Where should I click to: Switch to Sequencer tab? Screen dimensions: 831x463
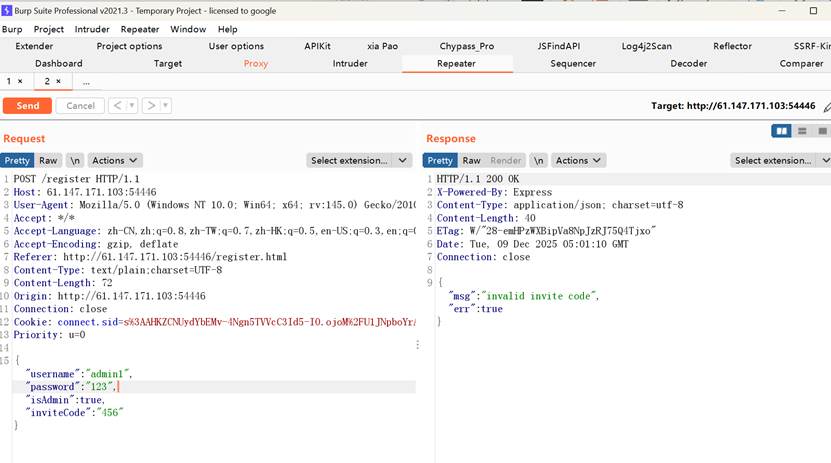coord(573,63)
